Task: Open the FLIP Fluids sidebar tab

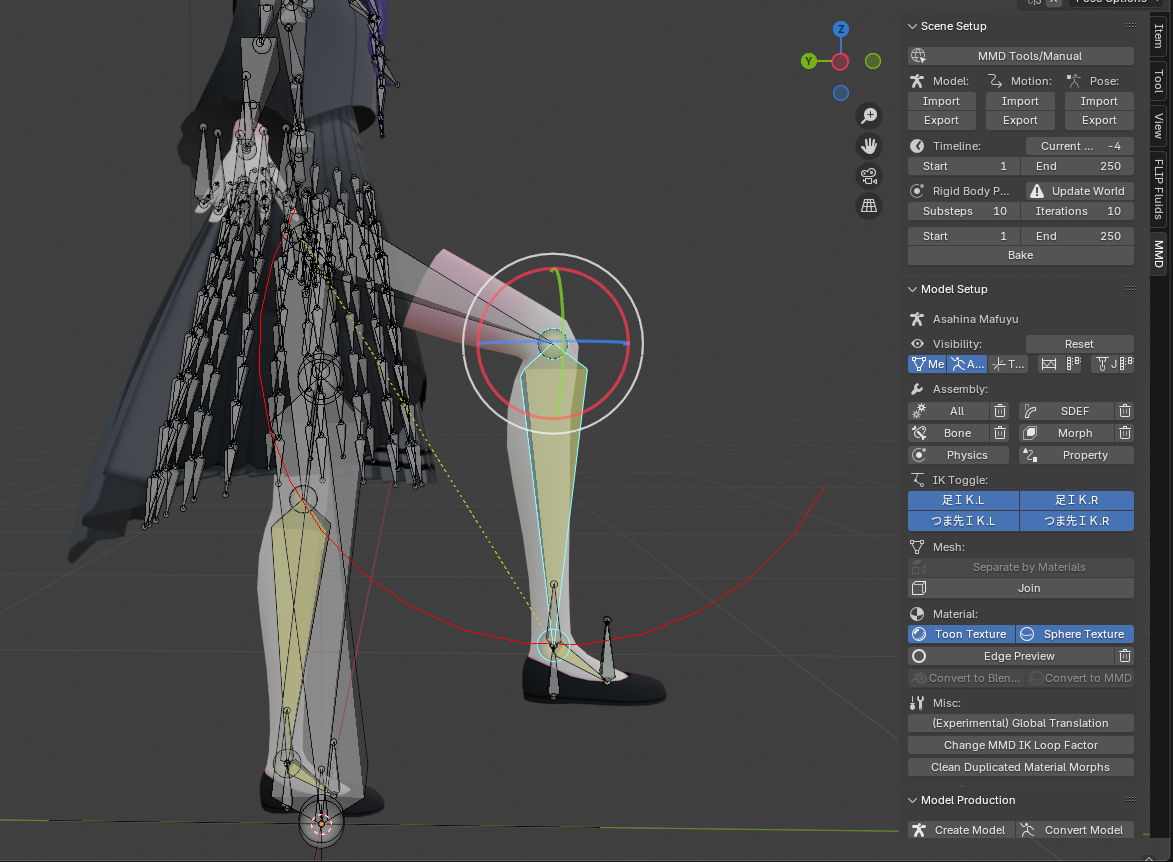Action: 1158,189
